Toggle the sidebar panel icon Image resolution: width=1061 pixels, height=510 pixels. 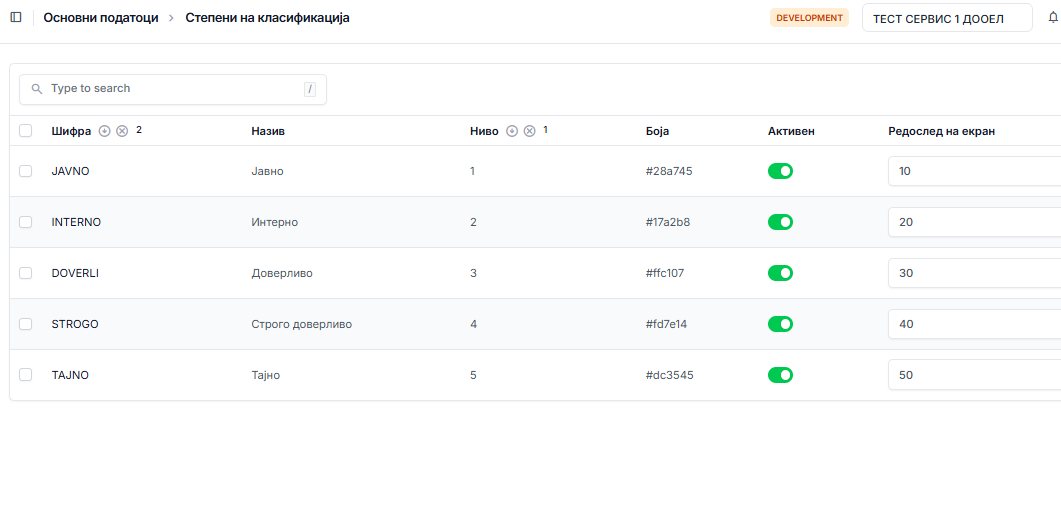(16, 17)
